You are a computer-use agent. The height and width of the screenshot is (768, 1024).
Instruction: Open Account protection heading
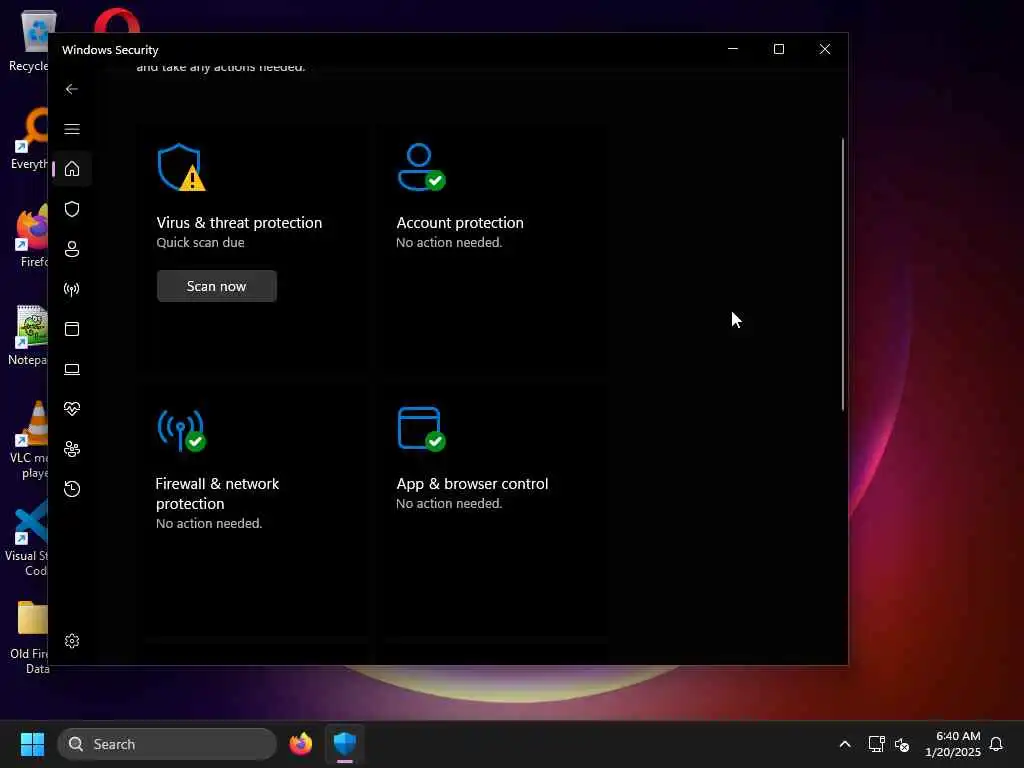(x=460, y=223)
